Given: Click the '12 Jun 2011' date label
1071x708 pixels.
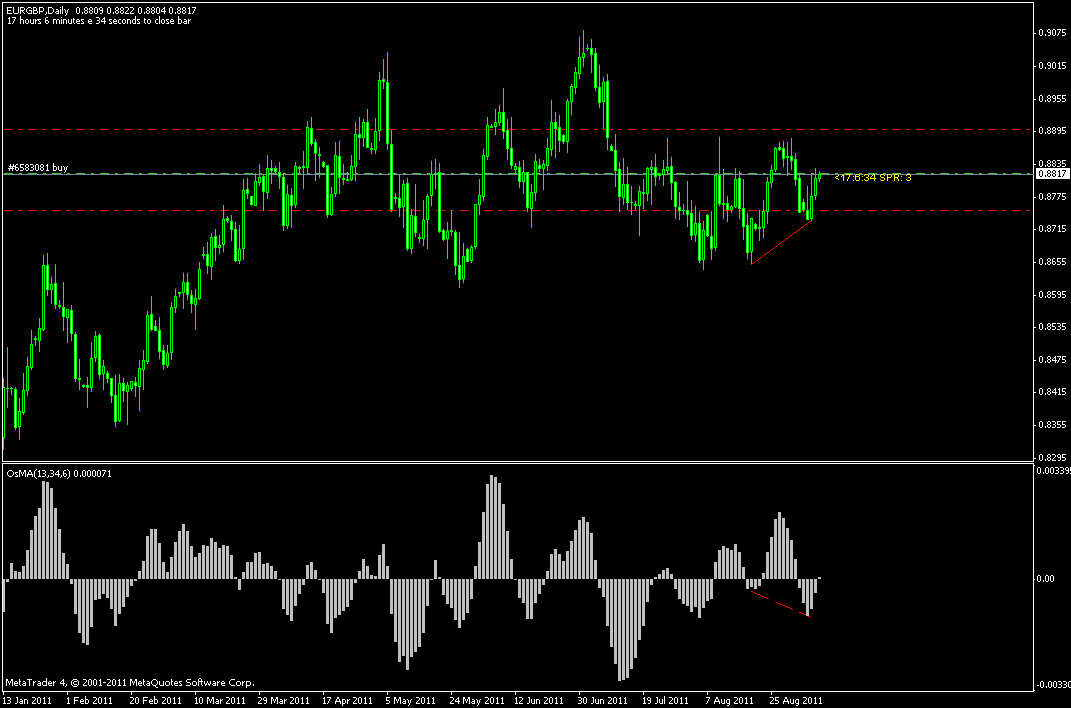Looking at the screenshot, I should click(x=539, y=700).
